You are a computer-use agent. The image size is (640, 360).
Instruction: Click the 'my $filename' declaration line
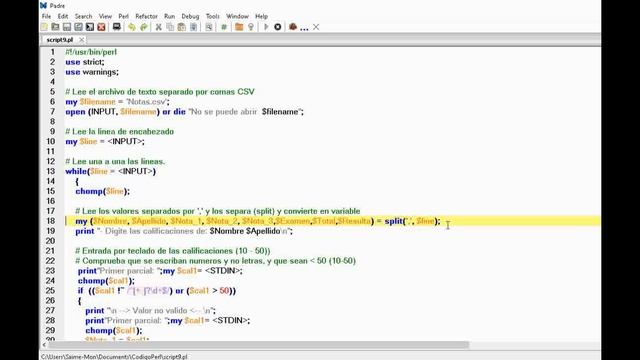click(117, 102)
